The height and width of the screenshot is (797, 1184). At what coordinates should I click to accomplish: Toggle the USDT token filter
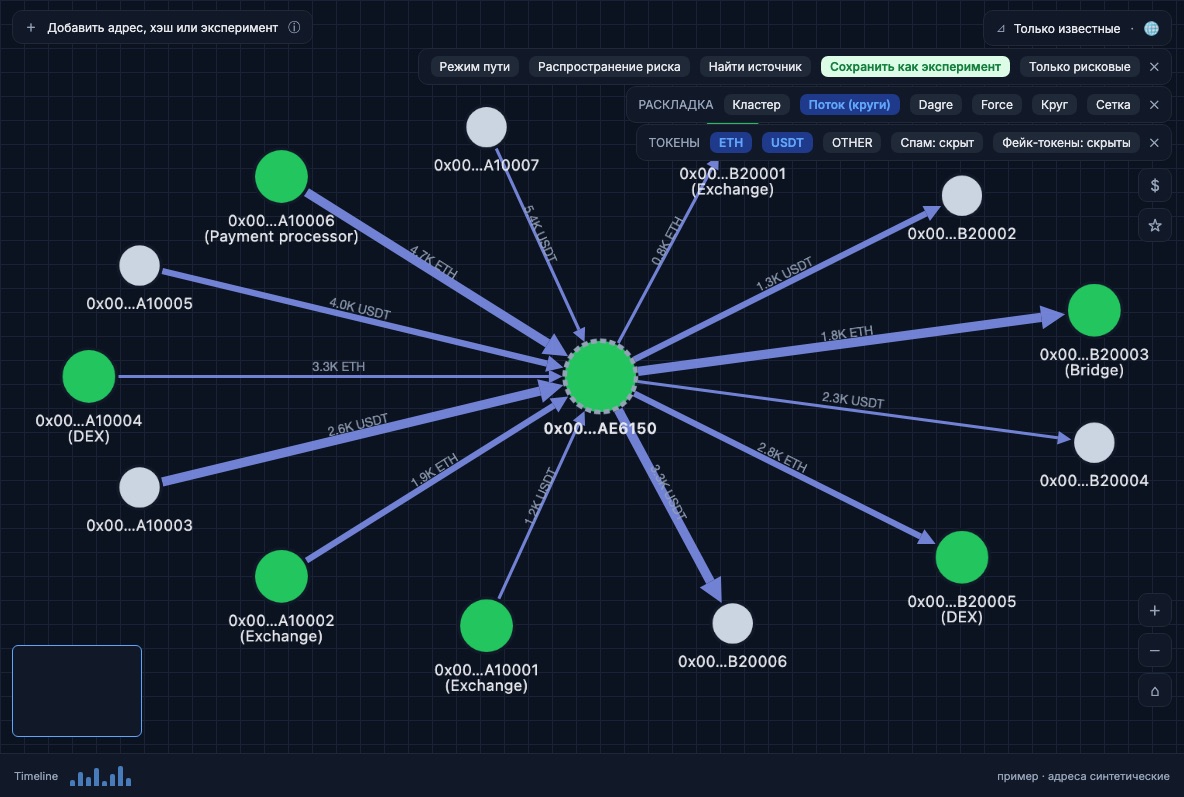[787, 142]
